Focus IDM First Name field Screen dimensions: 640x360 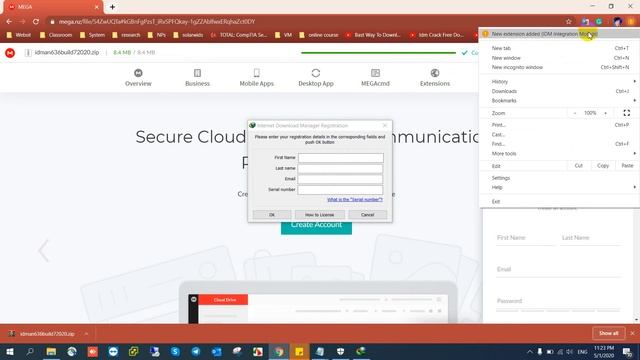(341, 158)
